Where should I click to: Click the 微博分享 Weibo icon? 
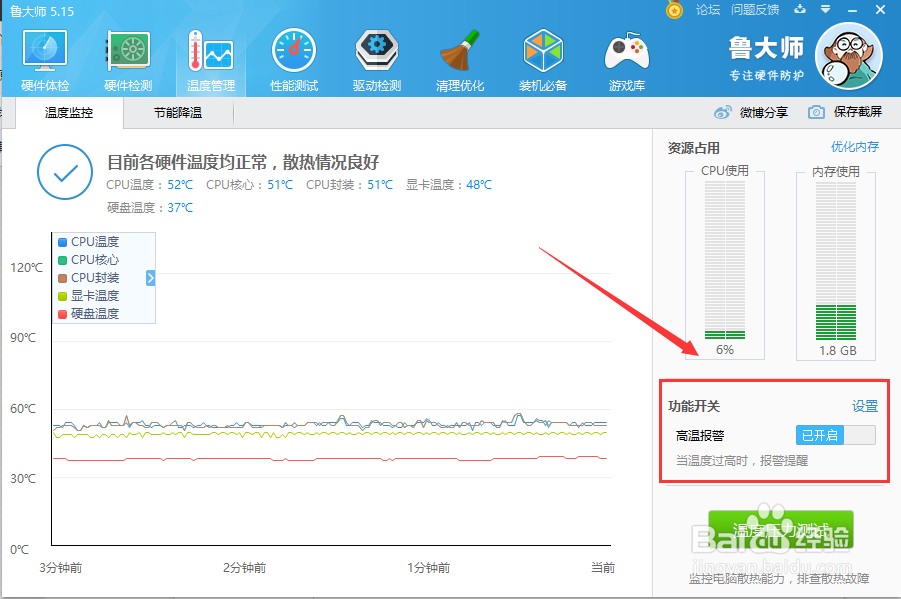(723, 112)
